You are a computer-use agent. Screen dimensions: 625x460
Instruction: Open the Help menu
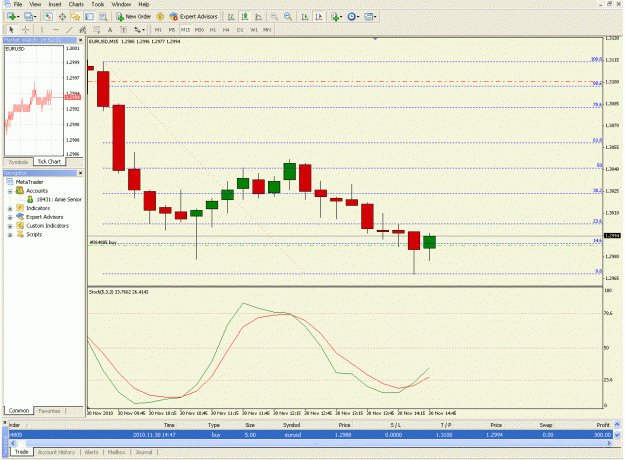pyautogui.click(x=143, y=4)
